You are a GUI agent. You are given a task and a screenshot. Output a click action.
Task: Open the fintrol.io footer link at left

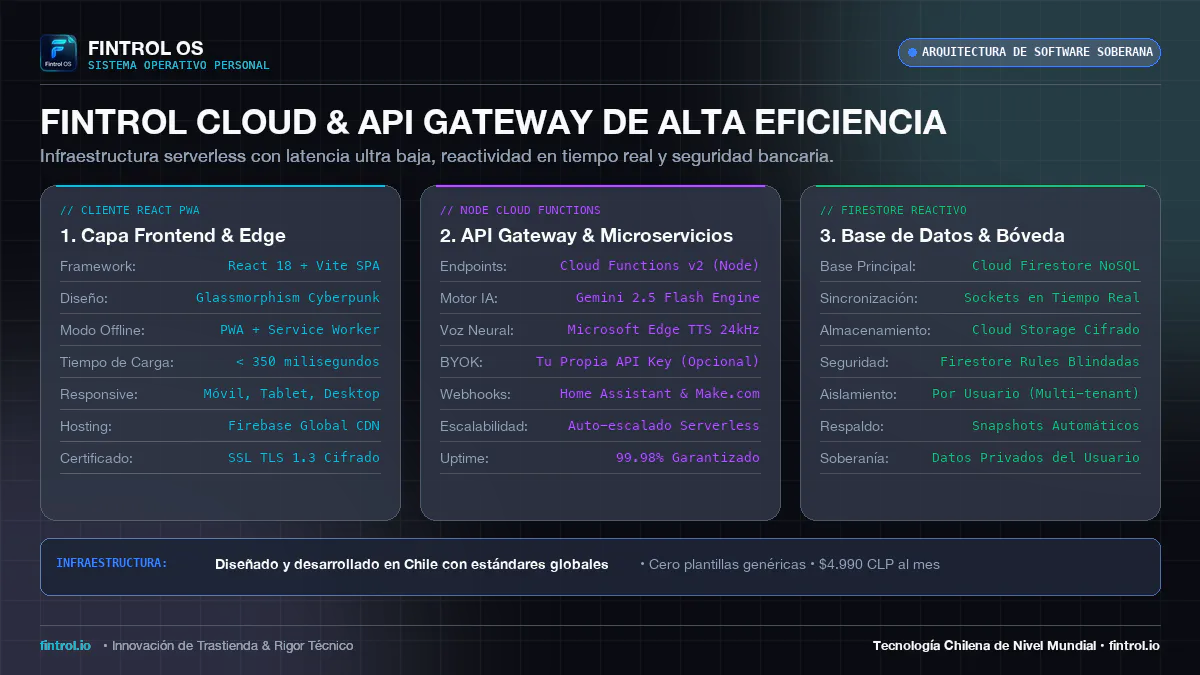click(x=65, y=645)
